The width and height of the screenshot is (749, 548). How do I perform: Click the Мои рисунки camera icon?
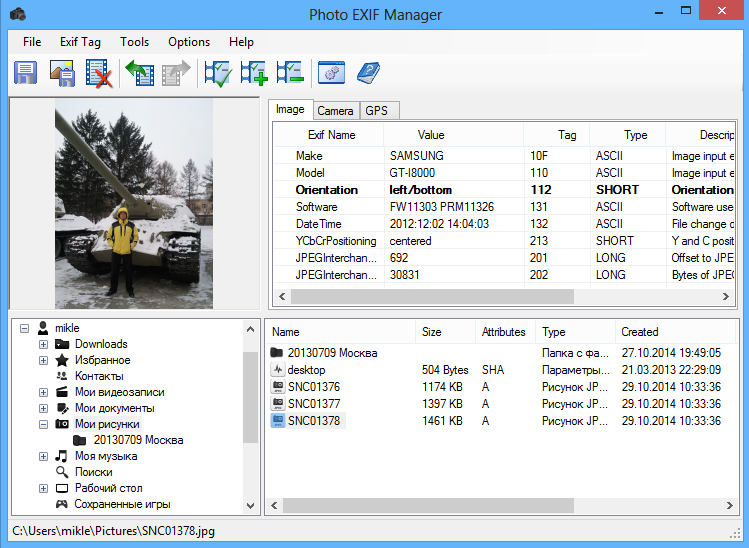point(62,424)
